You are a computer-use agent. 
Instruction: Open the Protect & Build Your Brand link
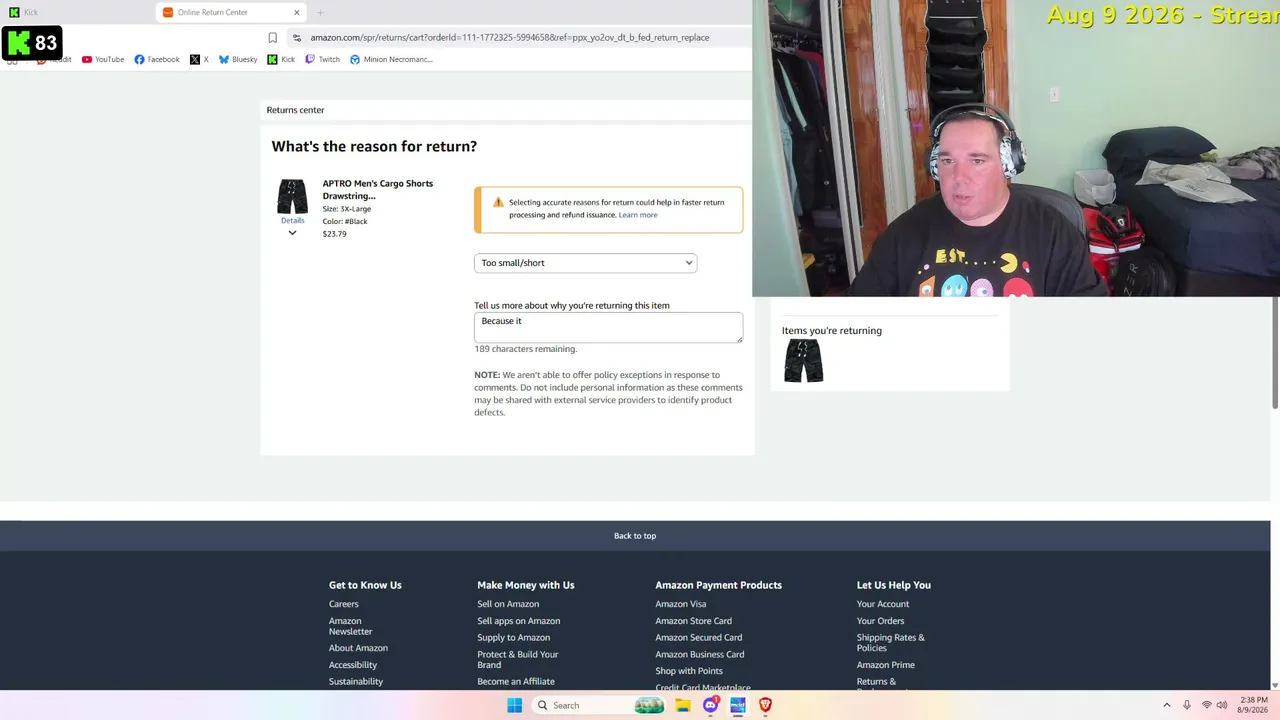pyautogui.click(x=517, y=660)
